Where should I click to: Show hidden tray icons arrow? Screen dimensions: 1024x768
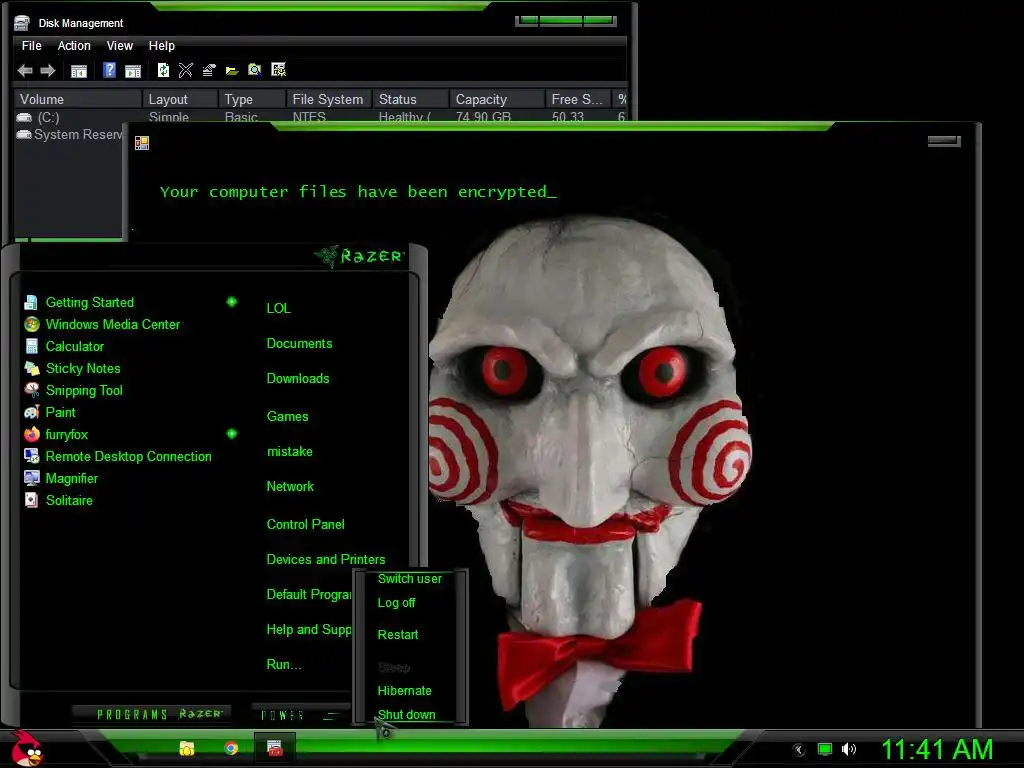click(x=798, y=750)
